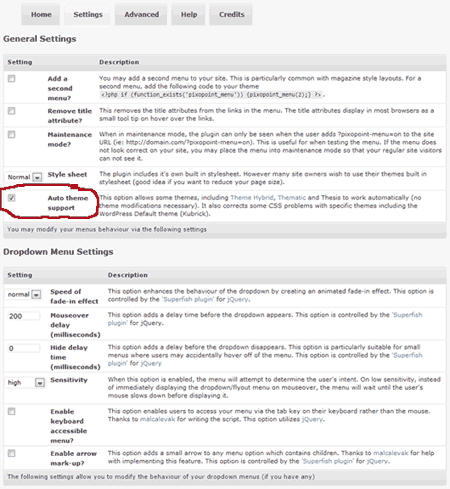
Task: Open the Superfish plugin link in fade-in description
Action: pyautogui.click(x=188, y=299)
